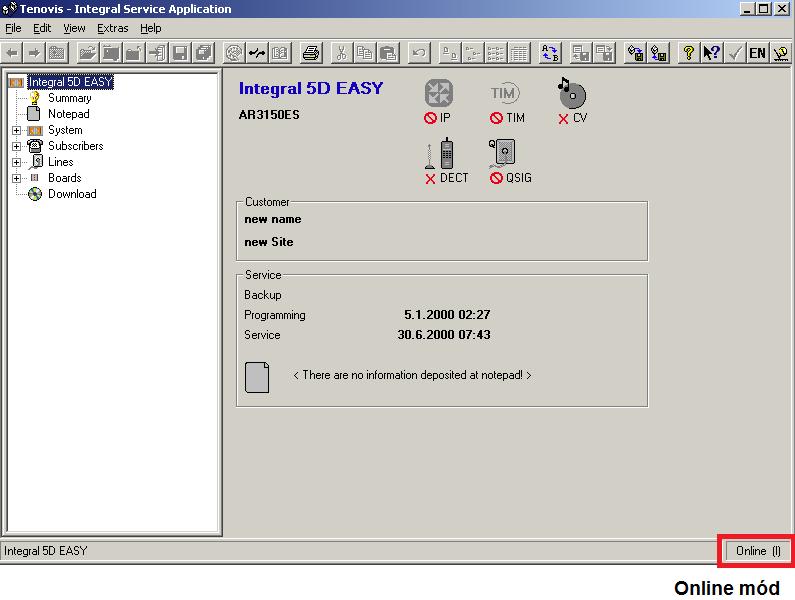Click the Save floppy disk toolbar icon

pos(180,53)
